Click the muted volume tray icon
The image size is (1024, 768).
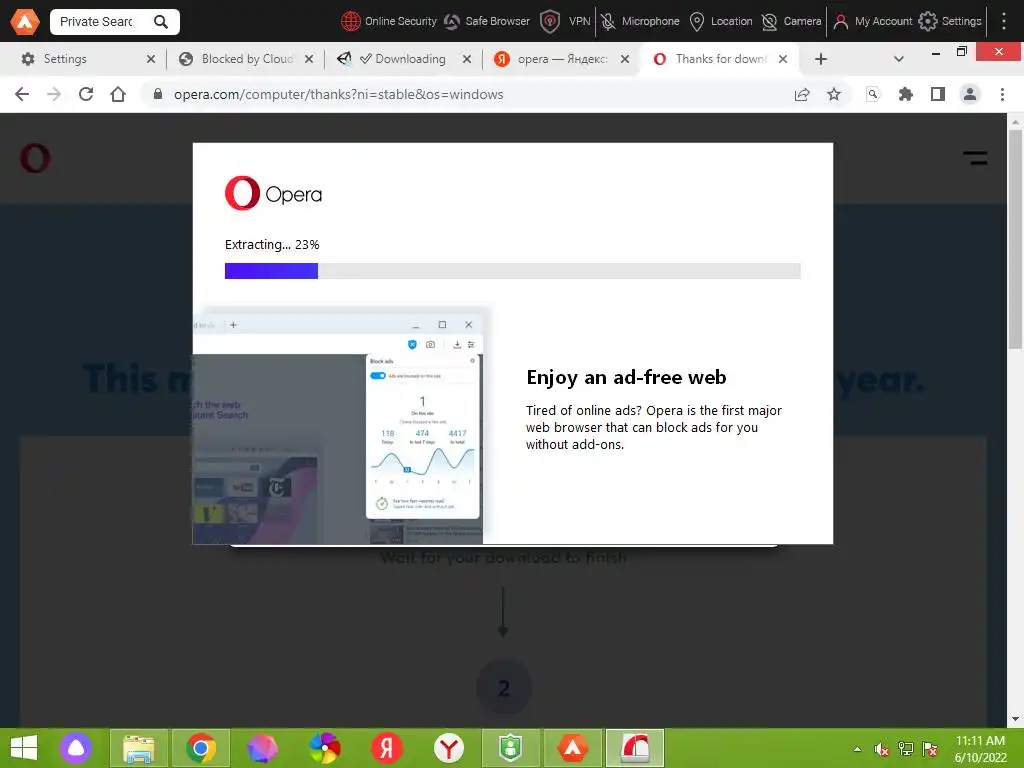[x=881, y=749]
